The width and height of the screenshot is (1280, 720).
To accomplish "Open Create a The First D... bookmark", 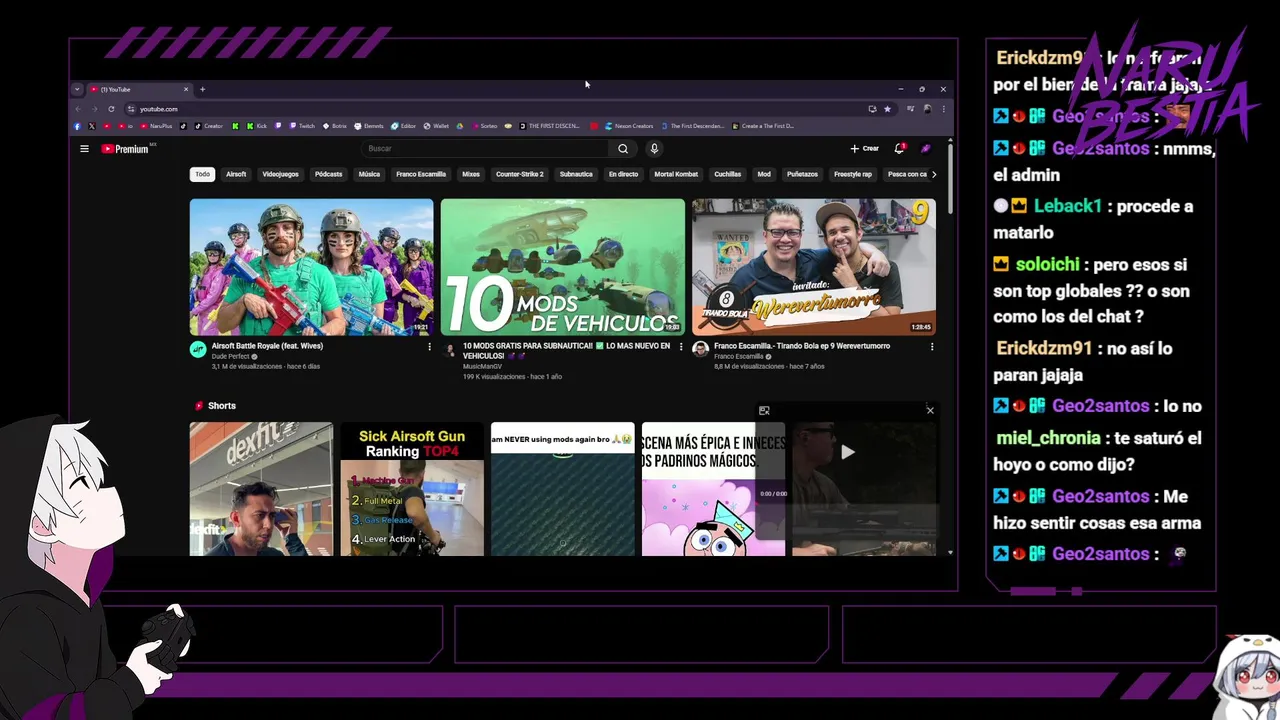I will [x=763, y=126].
